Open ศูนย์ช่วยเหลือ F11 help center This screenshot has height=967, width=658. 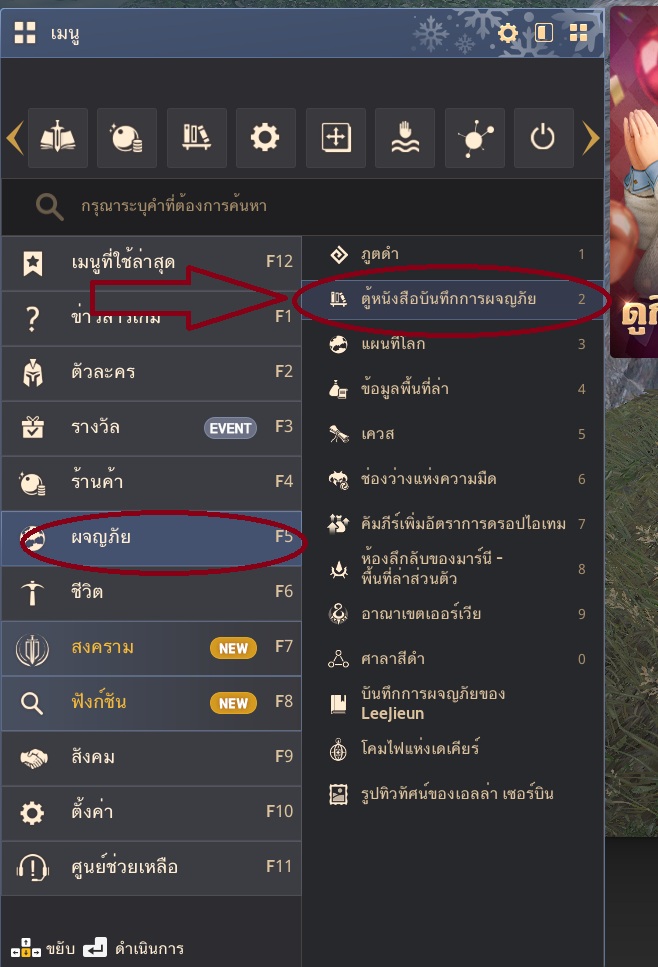point(151,867)
